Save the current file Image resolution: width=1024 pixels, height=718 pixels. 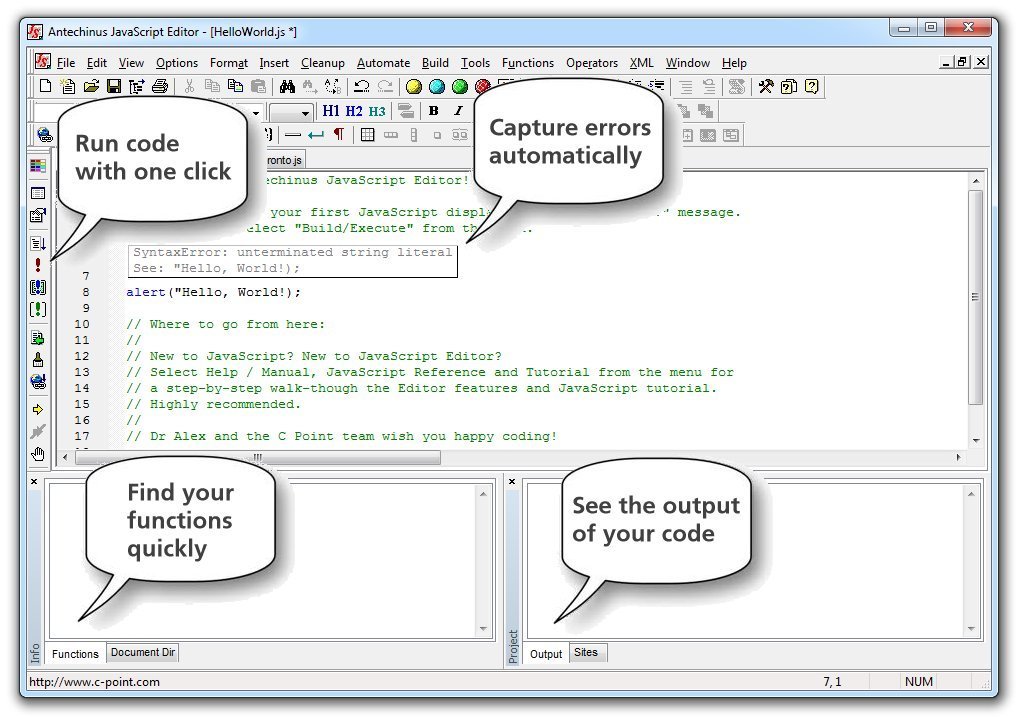[114, 86]
